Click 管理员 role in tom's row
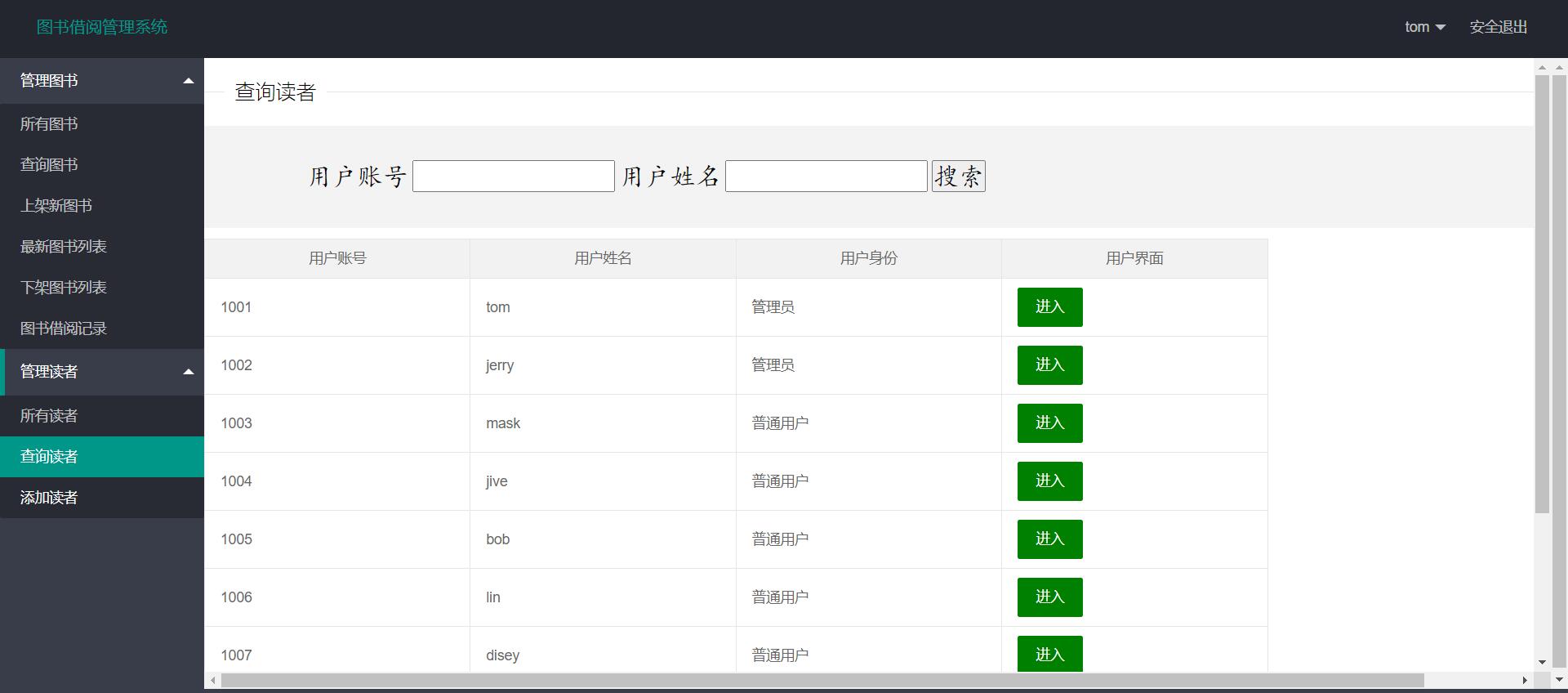This screenshot has width=1568, height=693. point(869,307)
